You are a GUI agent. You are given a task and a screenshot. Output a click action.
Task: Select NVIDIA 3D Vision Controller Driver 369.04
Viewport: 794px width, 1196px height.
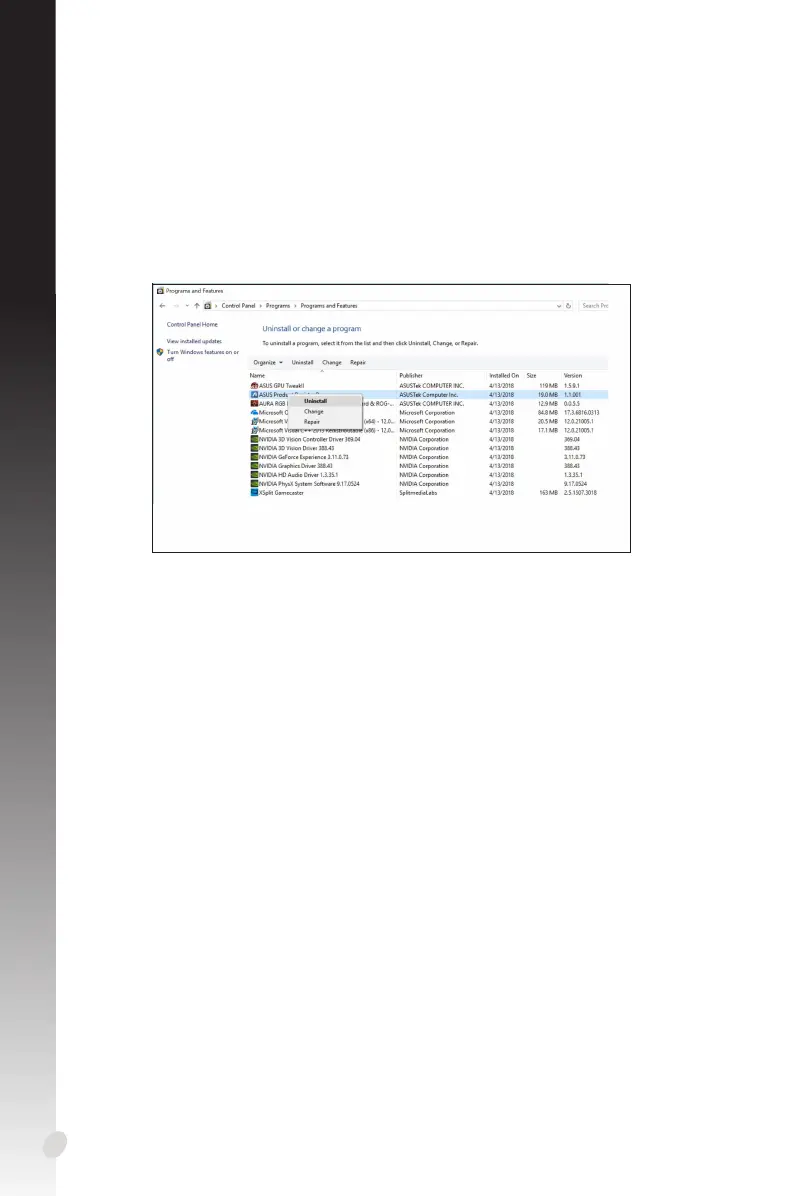click(310, 439)
